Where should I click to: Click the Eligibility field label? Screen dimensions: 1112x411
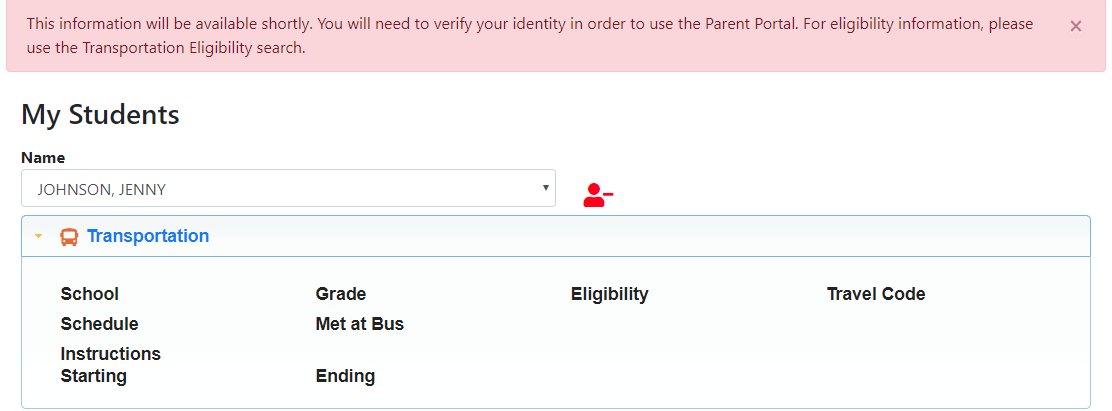609,294
